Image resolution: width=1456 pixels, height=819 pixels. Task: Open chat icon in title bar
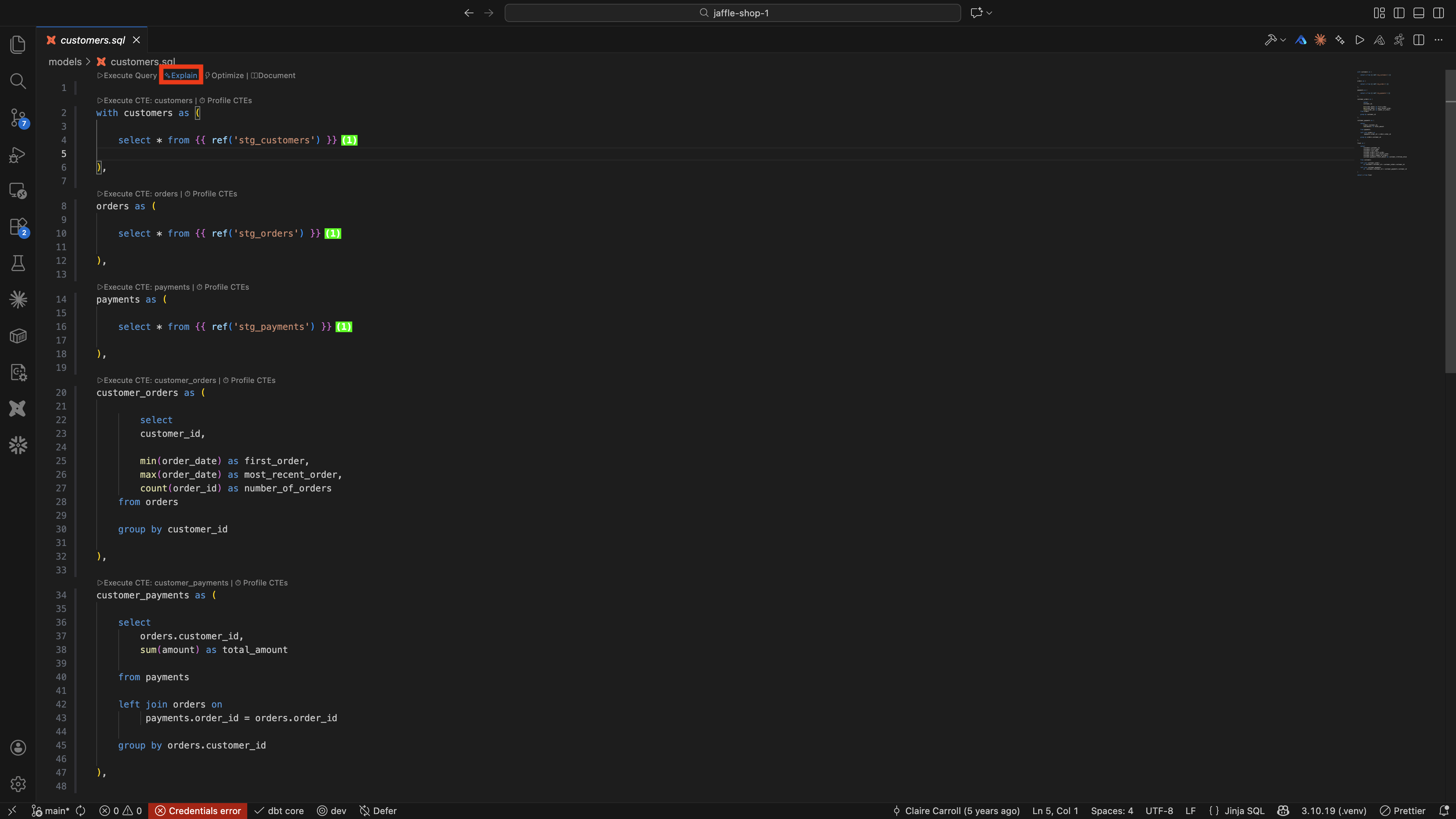pos(976,13)
